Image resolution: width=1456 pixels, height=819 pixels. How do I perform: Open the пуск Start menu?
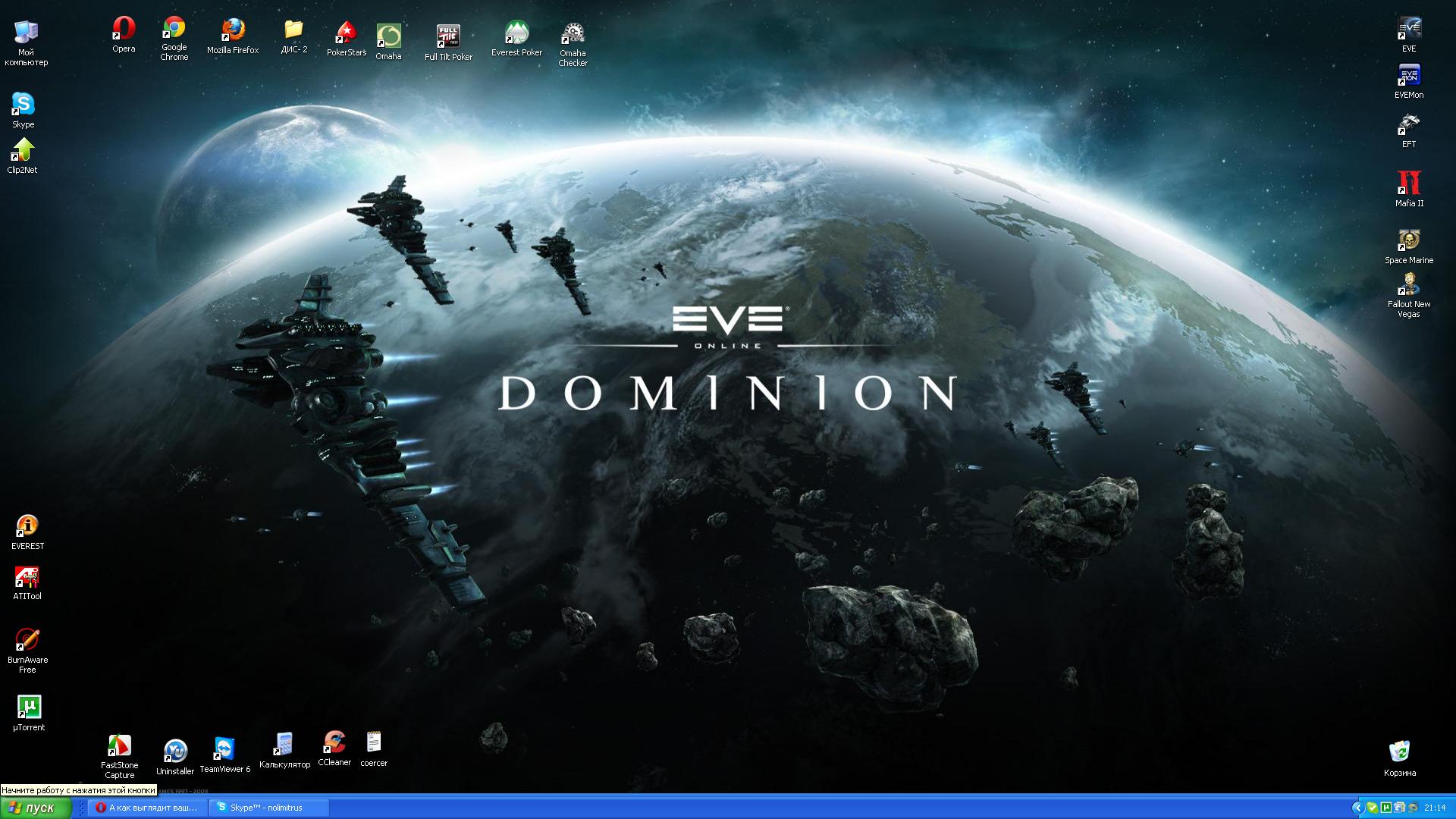[35, 808]
